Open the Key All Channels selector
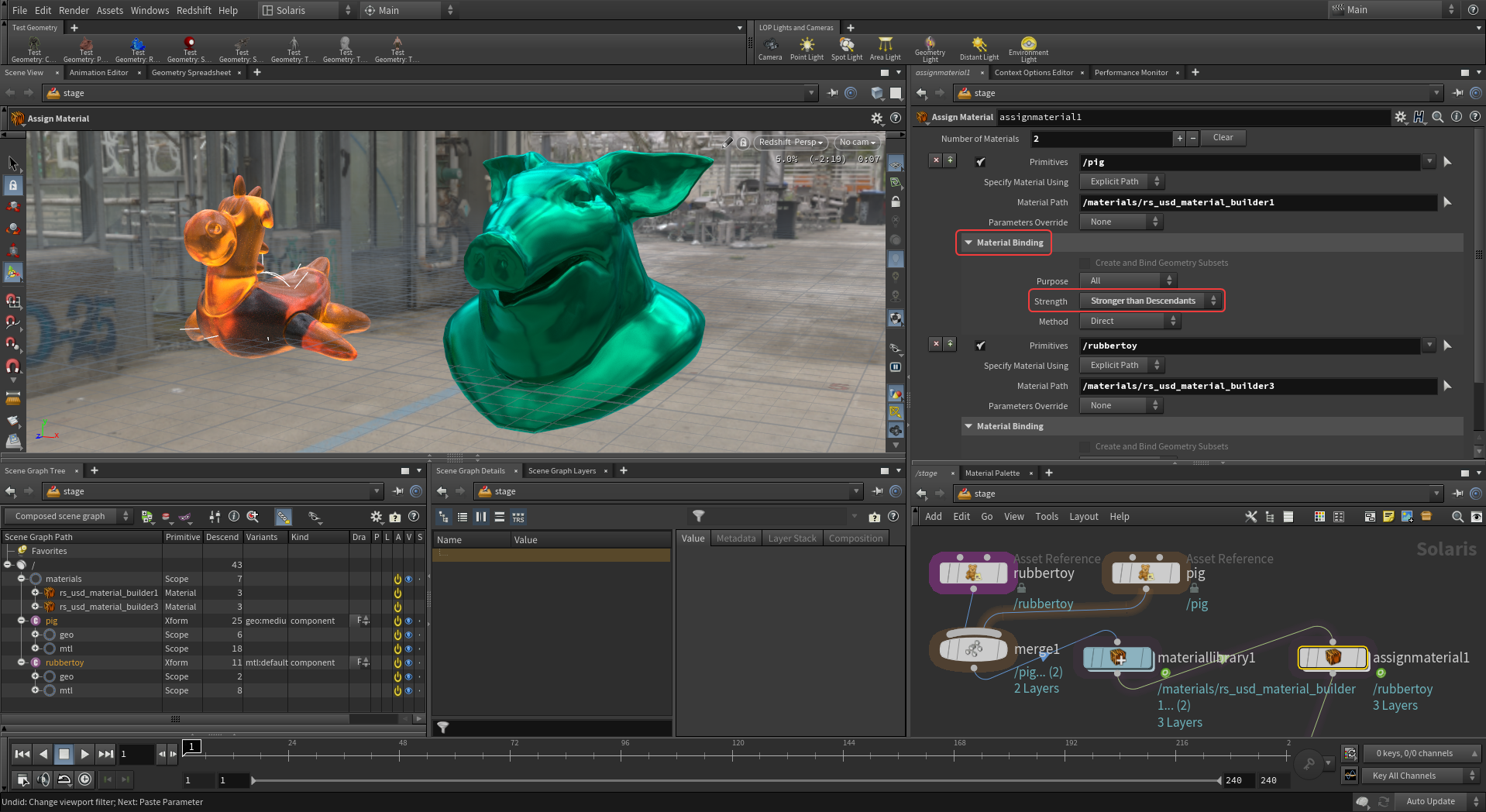 1420,776
